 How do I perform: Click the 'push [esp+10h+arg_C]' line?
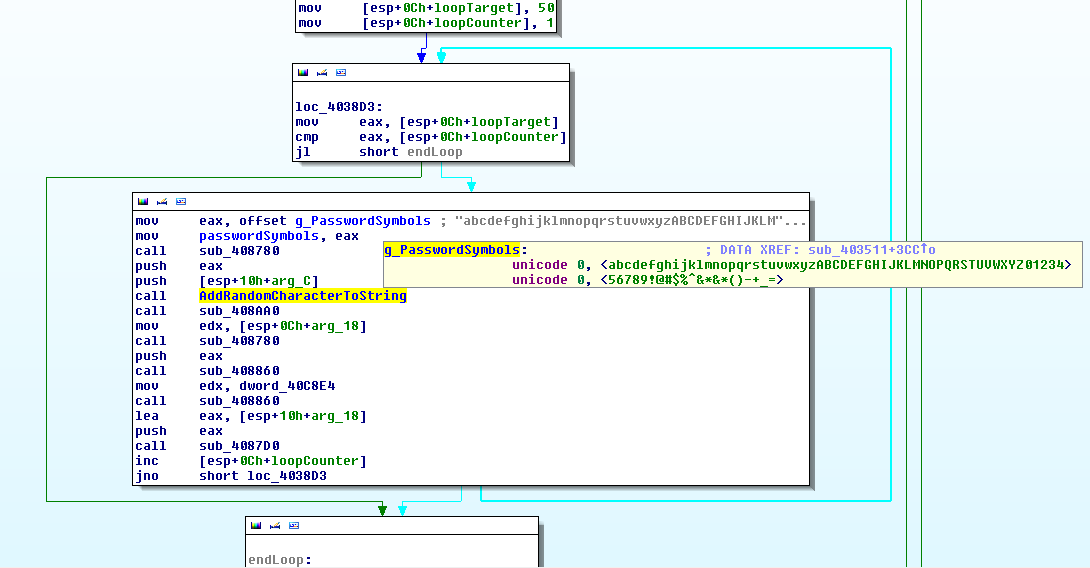pyautogui.click(x=227, y=281)
